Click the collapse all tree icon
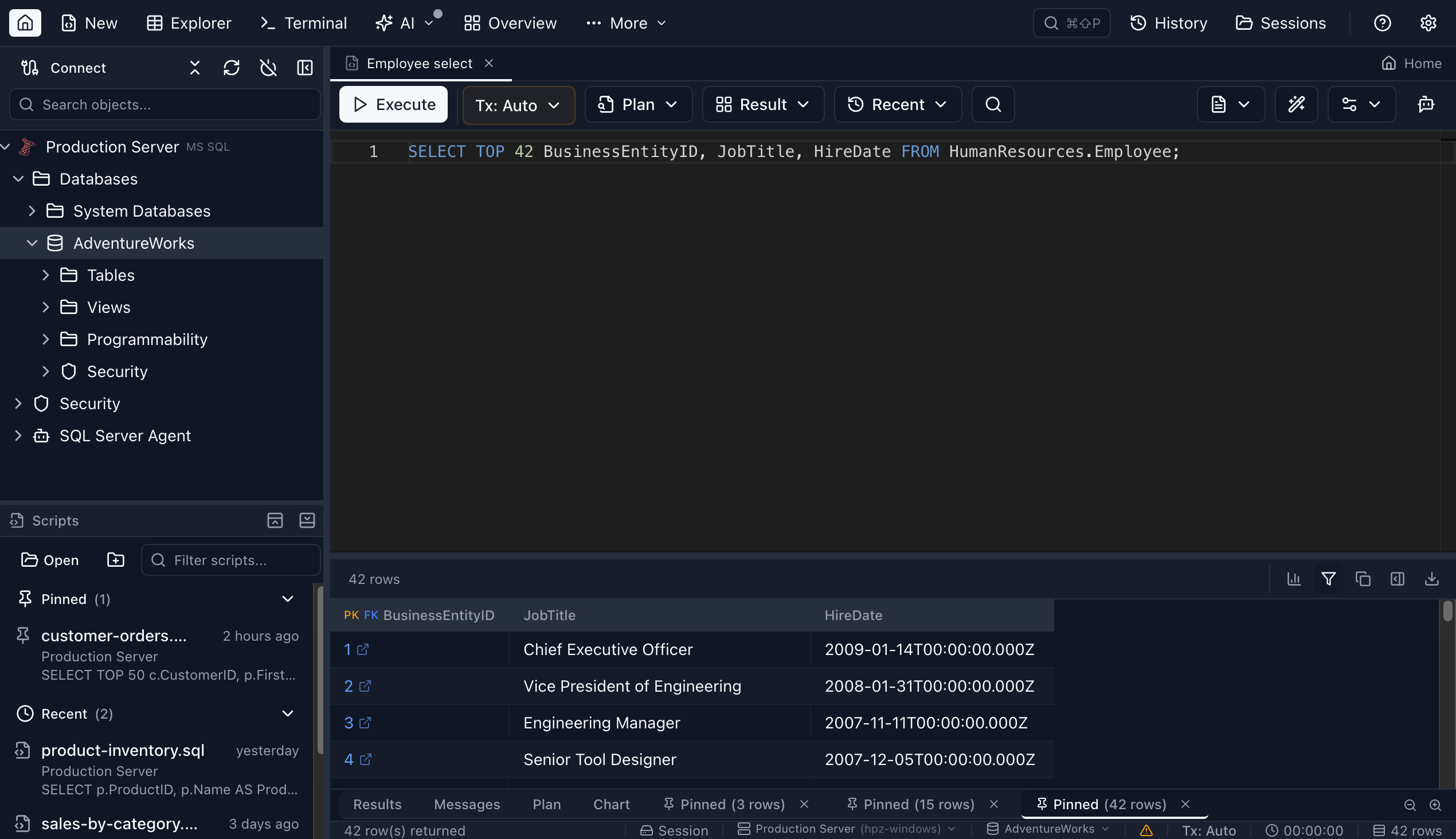The width and height of the screenshot is (1456, 839). coord(195,68)
